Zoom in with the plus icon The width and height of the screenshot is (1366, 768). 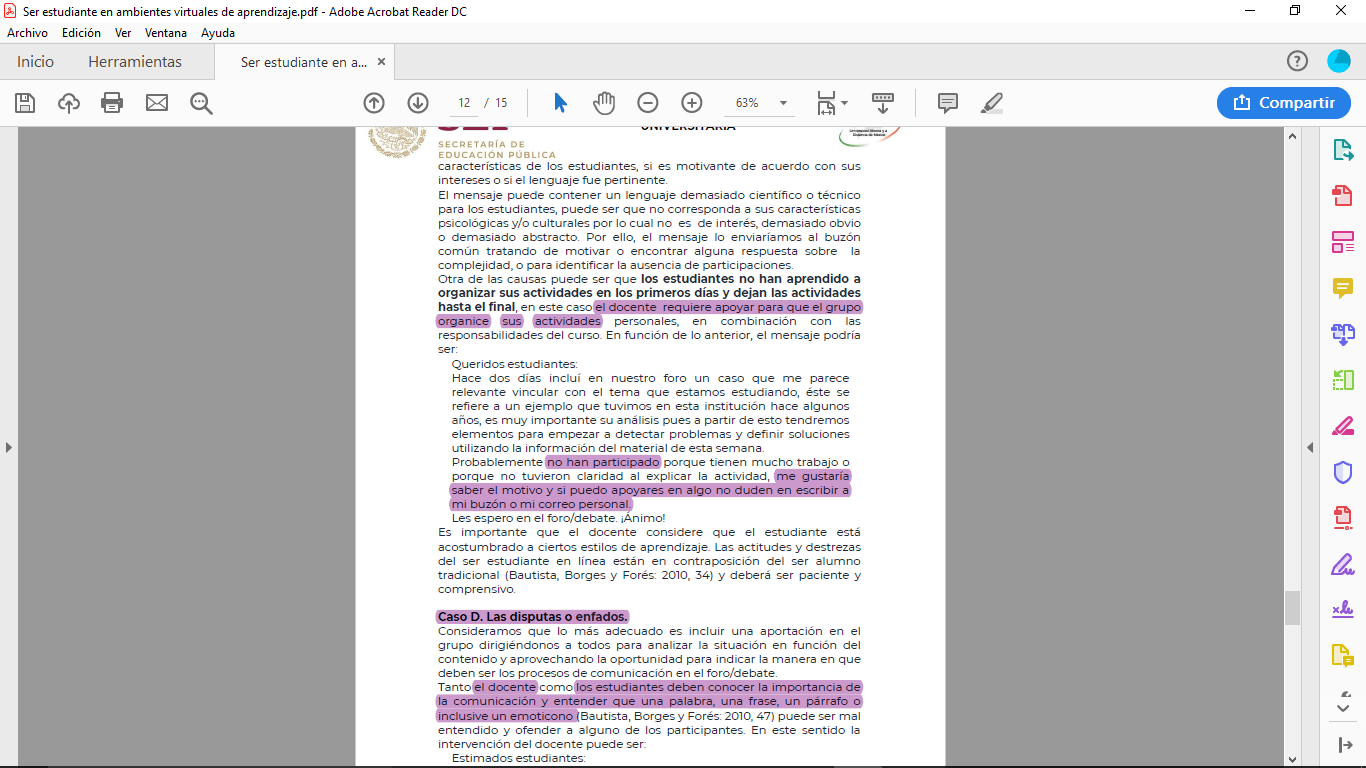(692, 103)
